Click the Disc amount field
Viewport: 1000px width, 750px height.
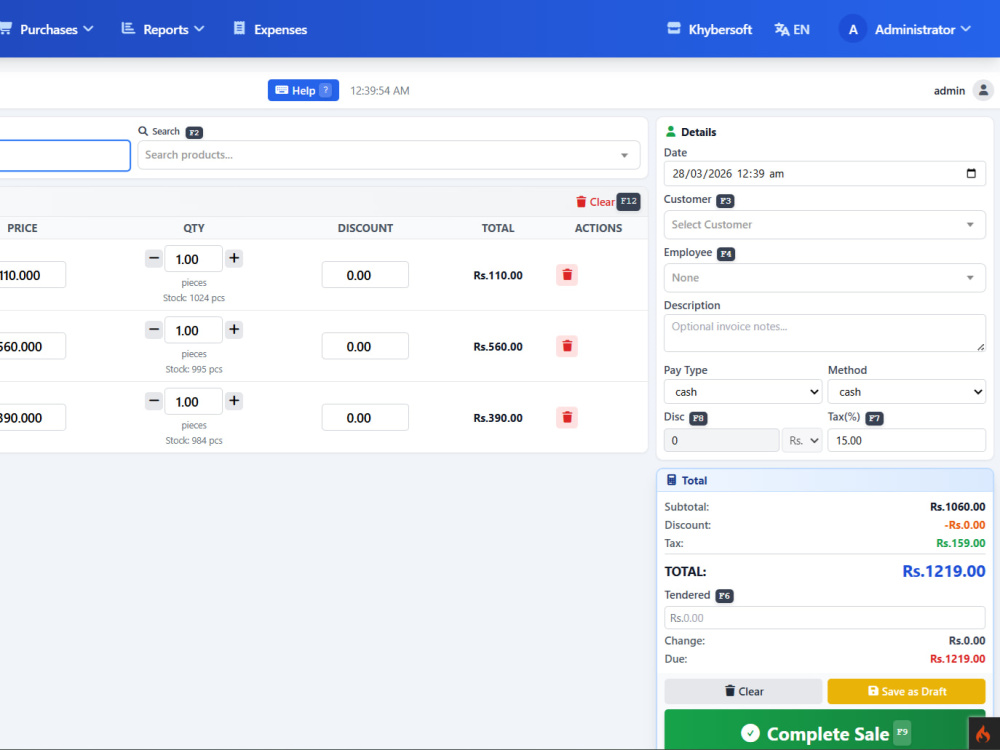click(721, 440)
